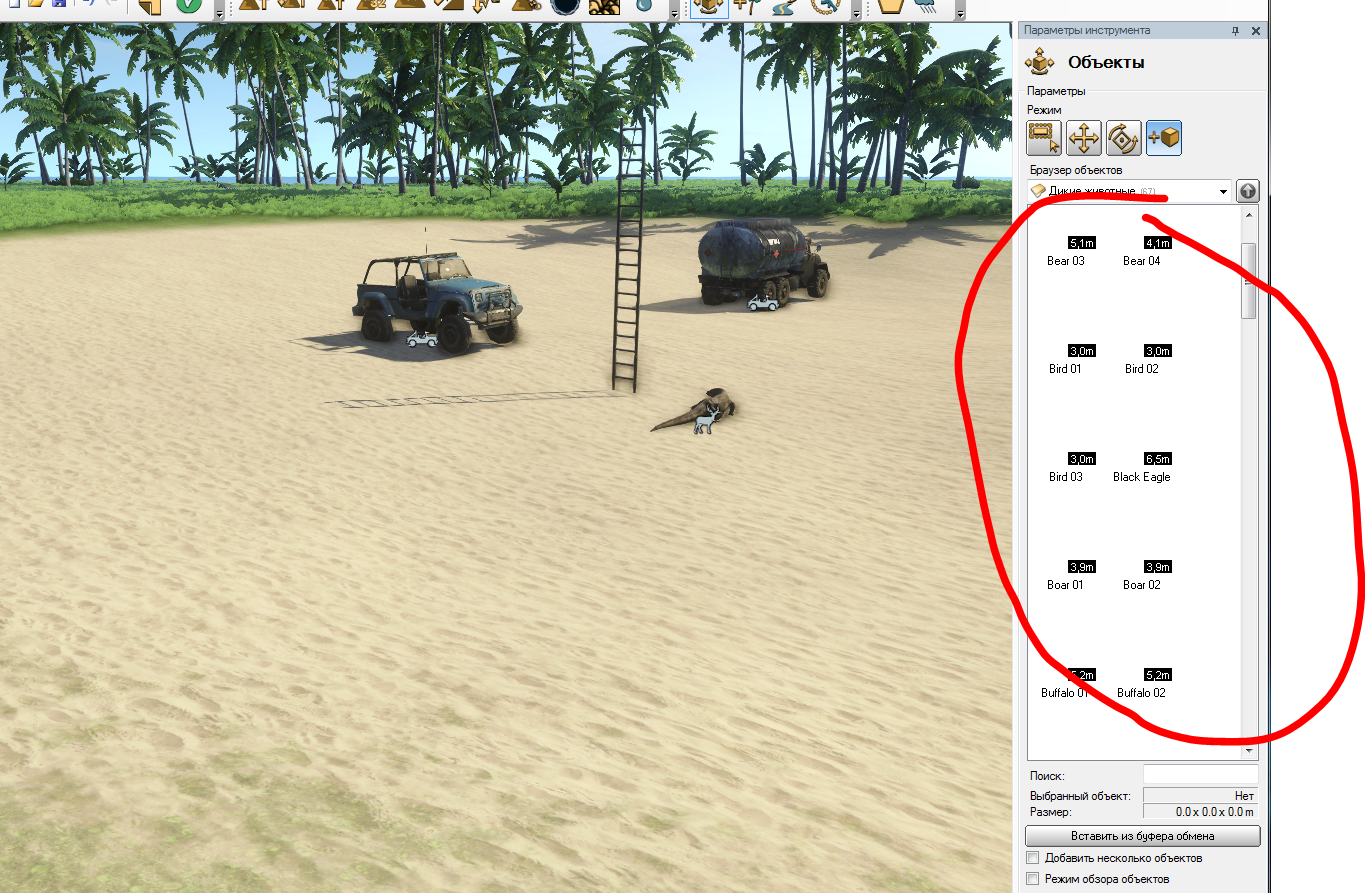Click the Режим label above the mode buttons
Viewport: 1365px width, 893px height.
pyautogui.click(x=1044, y=110)
